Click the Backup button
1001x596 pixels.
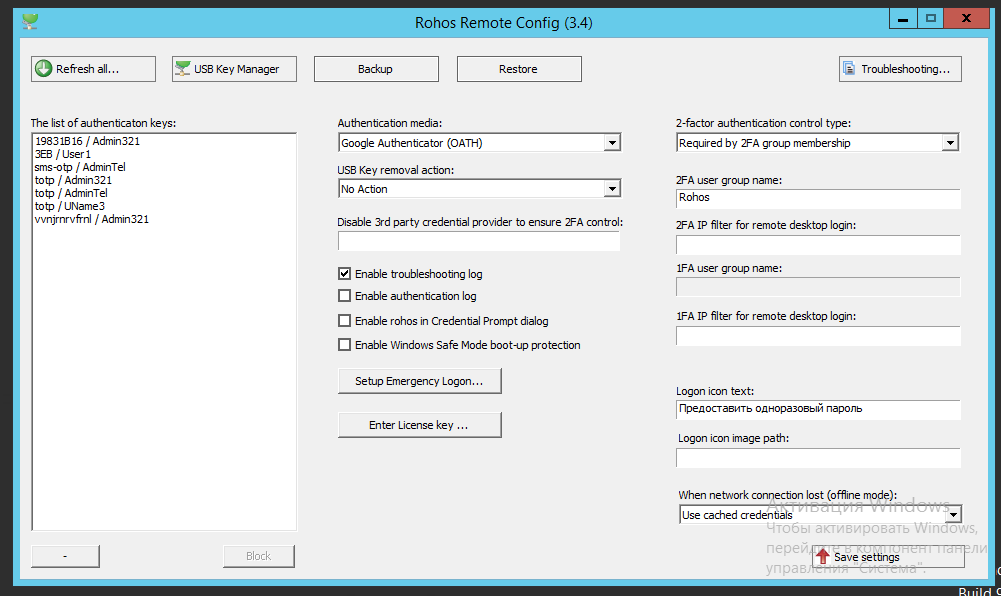point(376,69)
